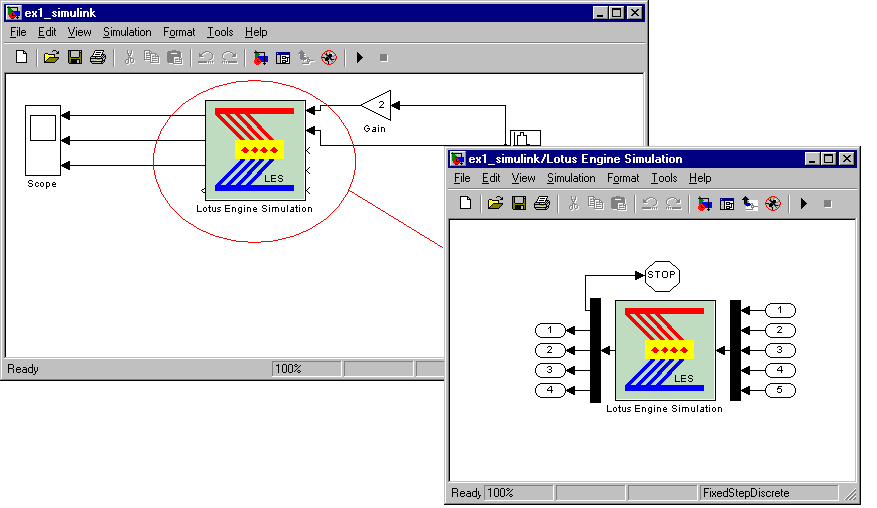The height and width of the screenshot is (508, 877).
Task: Open Simulation menu in Lotus Engine Simulation window
Action: point(571,178)
